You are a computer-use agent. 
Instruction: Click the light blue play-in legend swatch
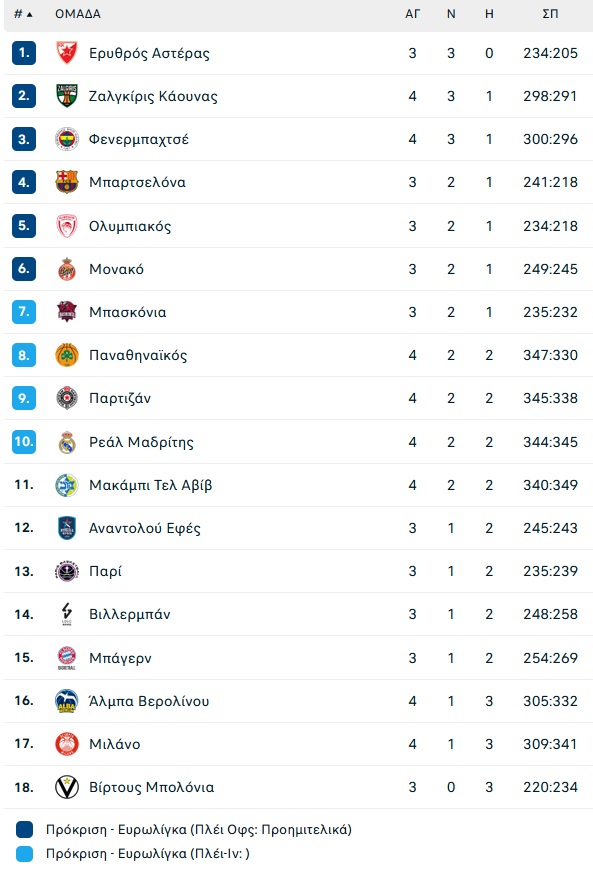tap(24, 854)
